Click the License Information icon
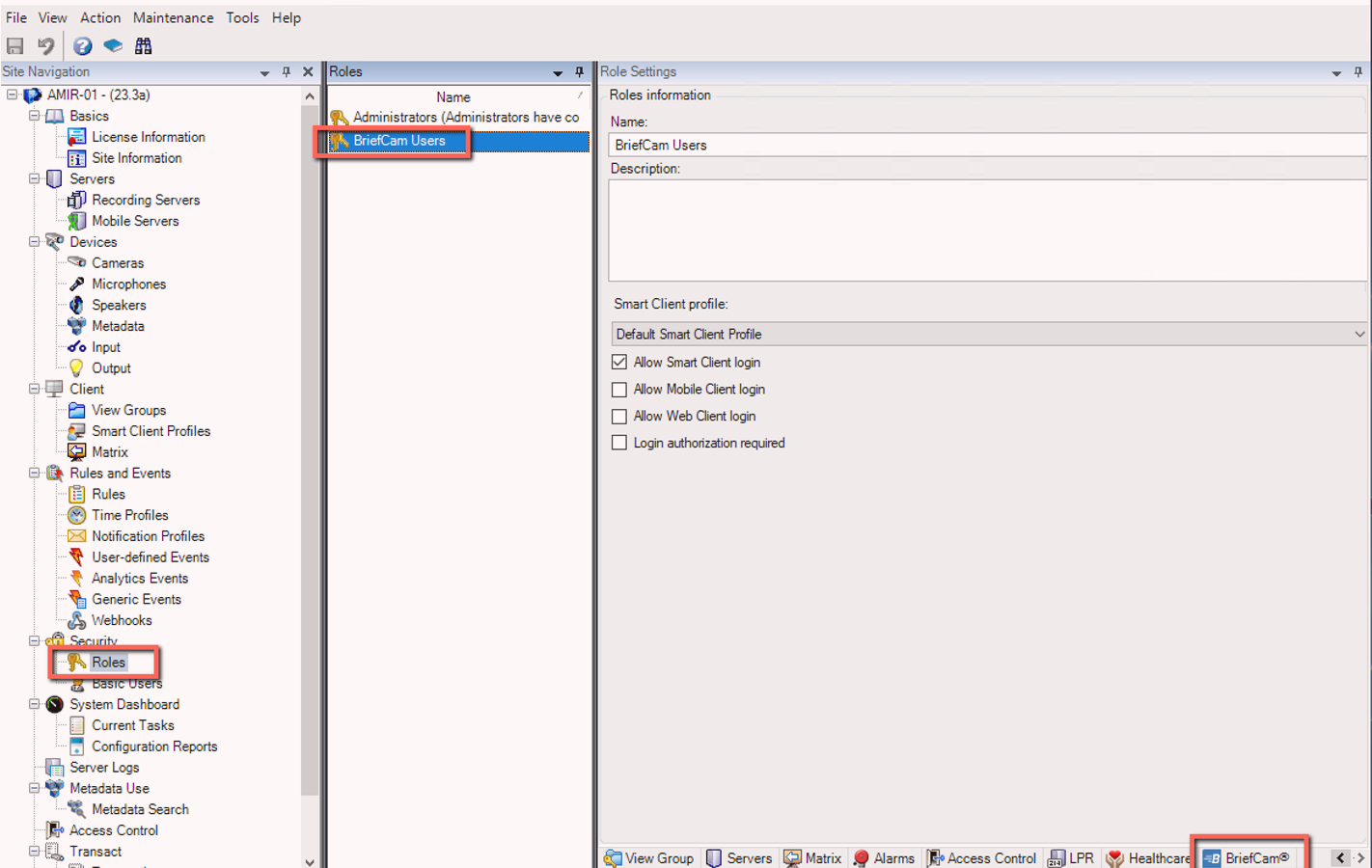The image size is (1372, 868). click(76, 137)
